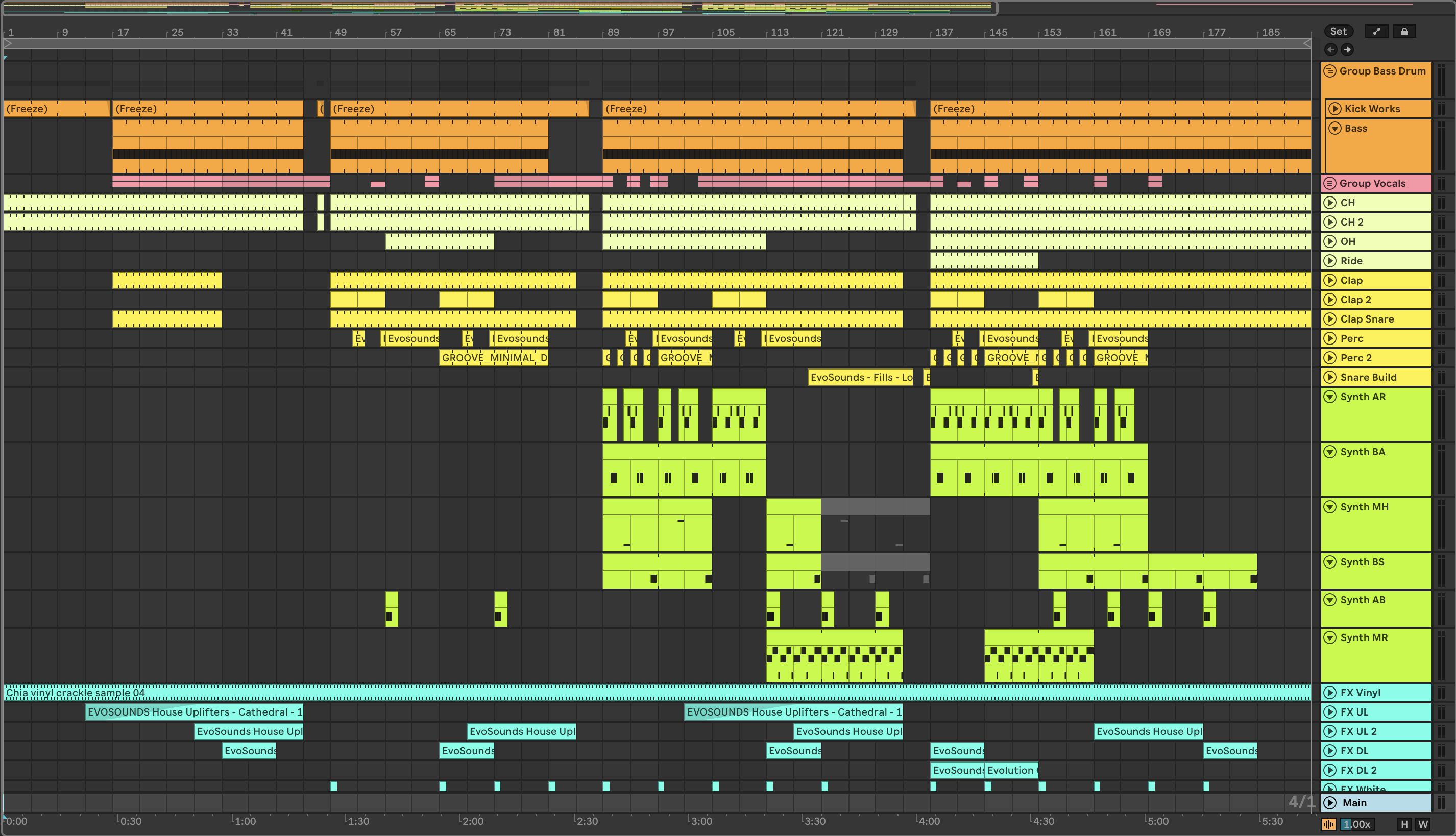1456x836 pixels.
Task: Unfold the Perc track
Action: pyautogui.click(x=1330, y=339)
